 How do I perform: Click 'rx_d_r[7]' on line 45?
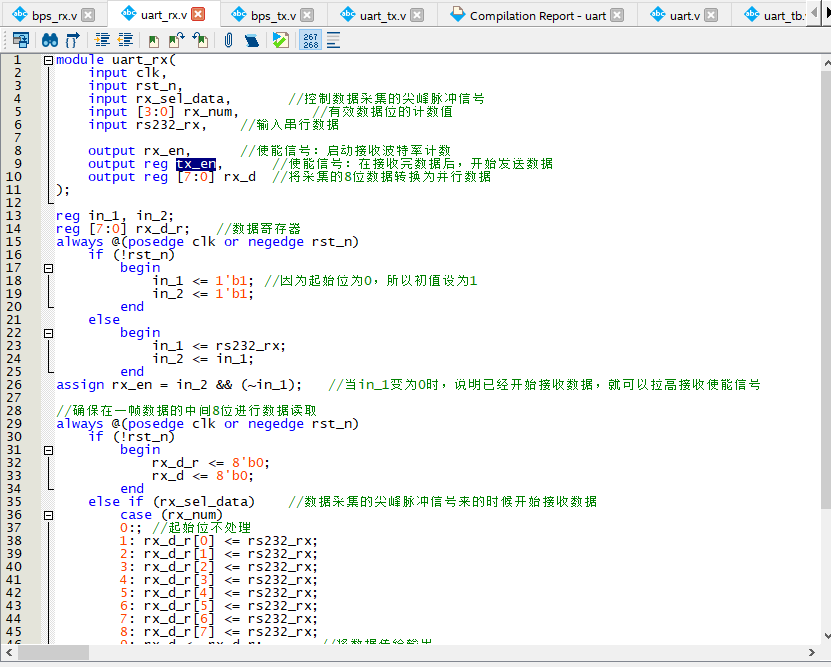[x=179, y=632]
